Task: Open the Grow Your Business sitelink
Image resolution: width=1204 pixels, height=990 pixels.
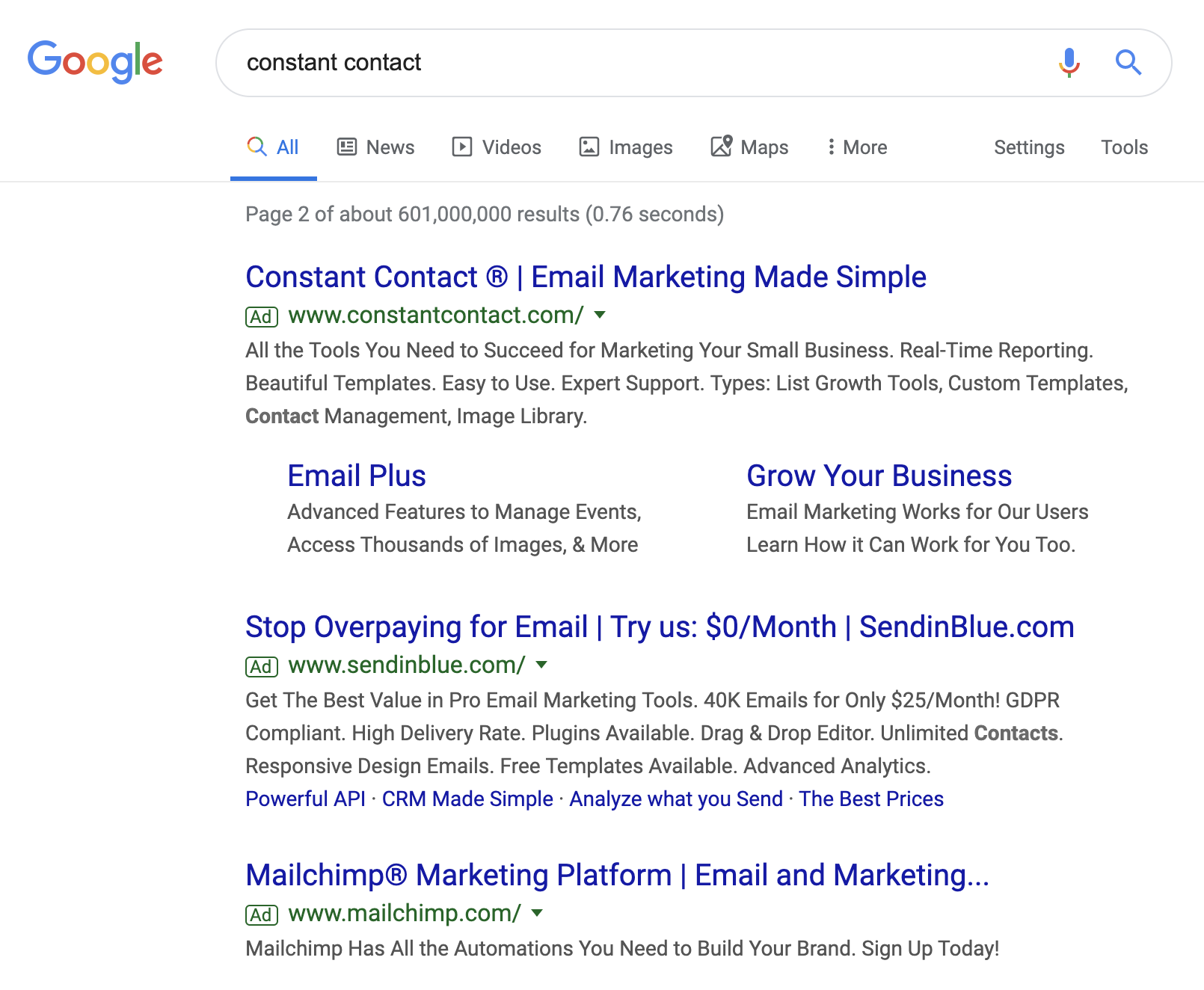Action: click(879, 476)
